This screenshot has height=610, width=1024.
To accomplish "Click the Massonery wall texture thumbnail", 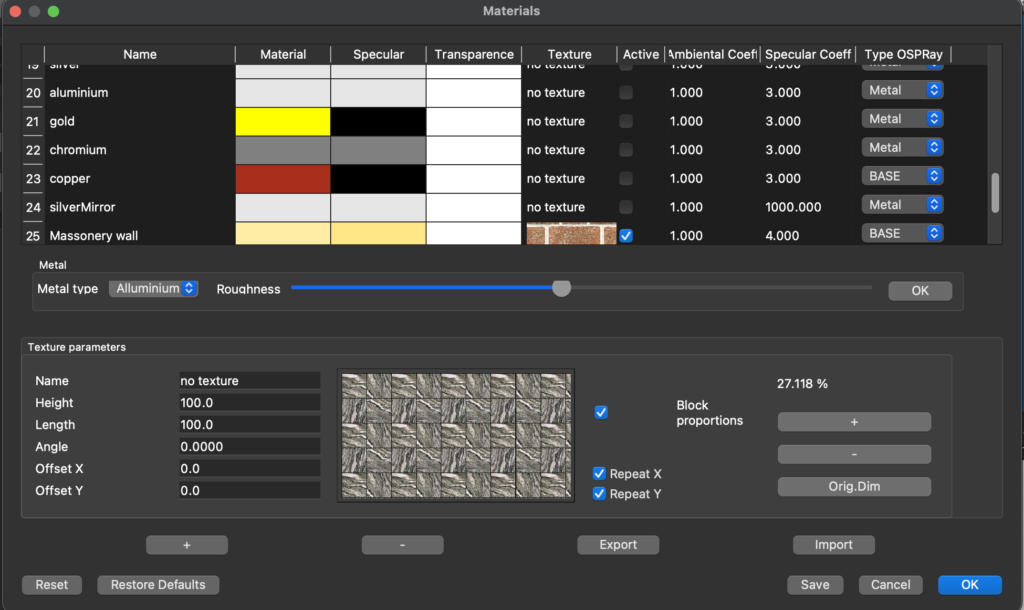I will (571, 234).
